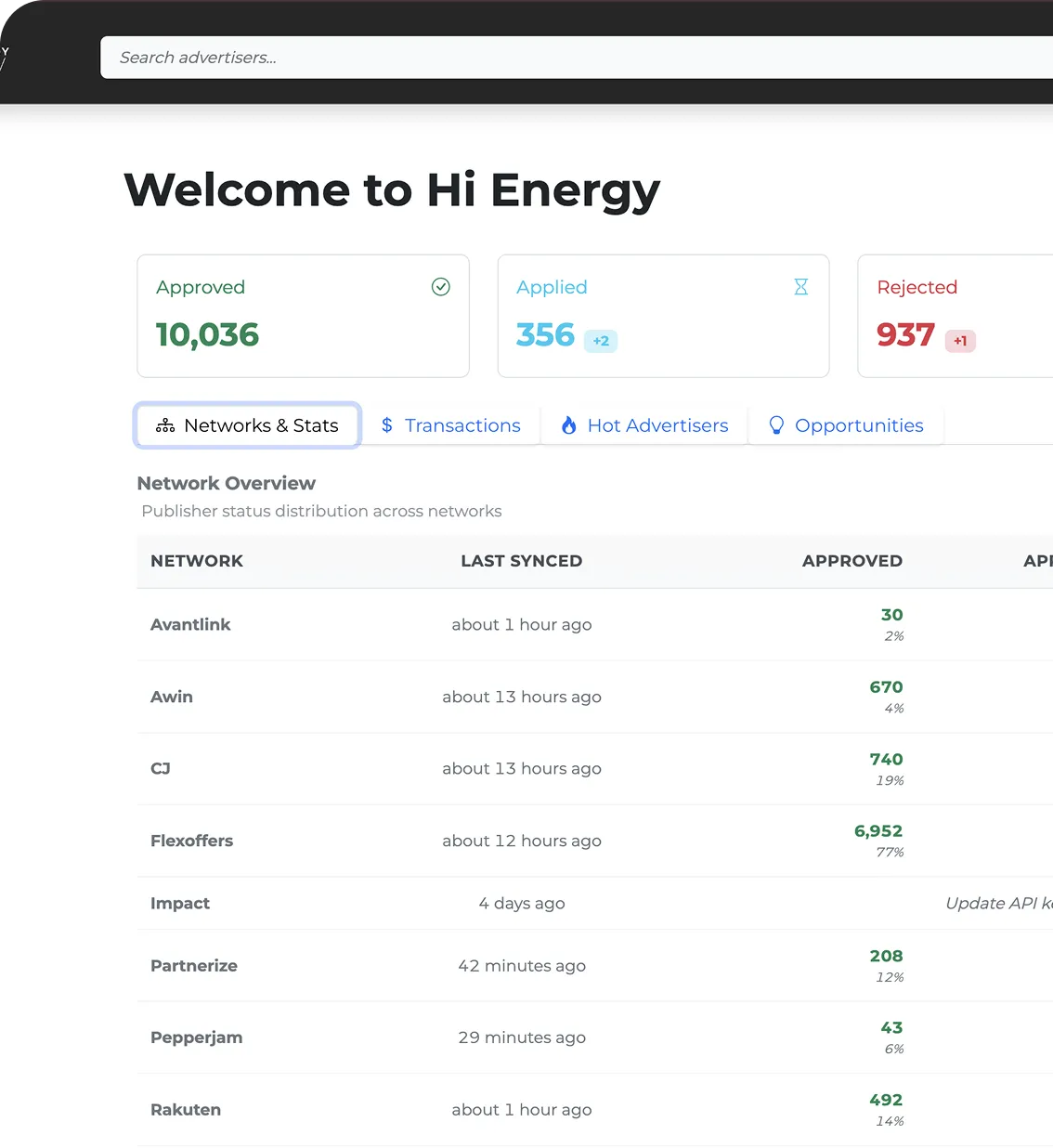Click CJ approved count 740
The height and width of the screenshot is (1148, 1053).
pyautogui.click(x=887, y=760)
